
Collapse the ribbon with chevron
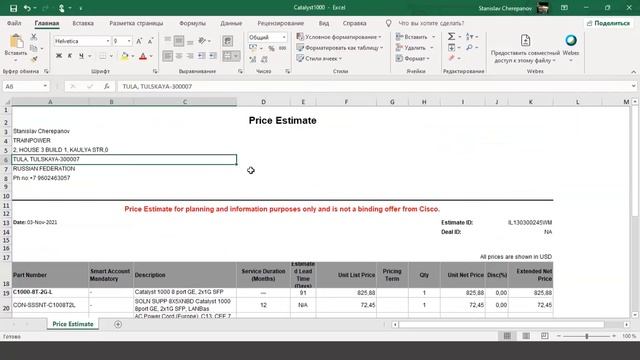[633, 72]
